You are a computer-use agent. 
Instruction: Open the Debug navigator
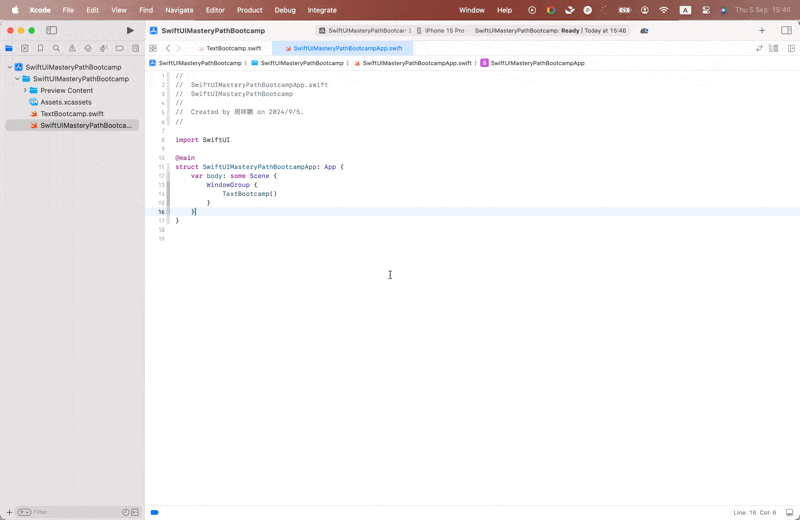[104, 48]
